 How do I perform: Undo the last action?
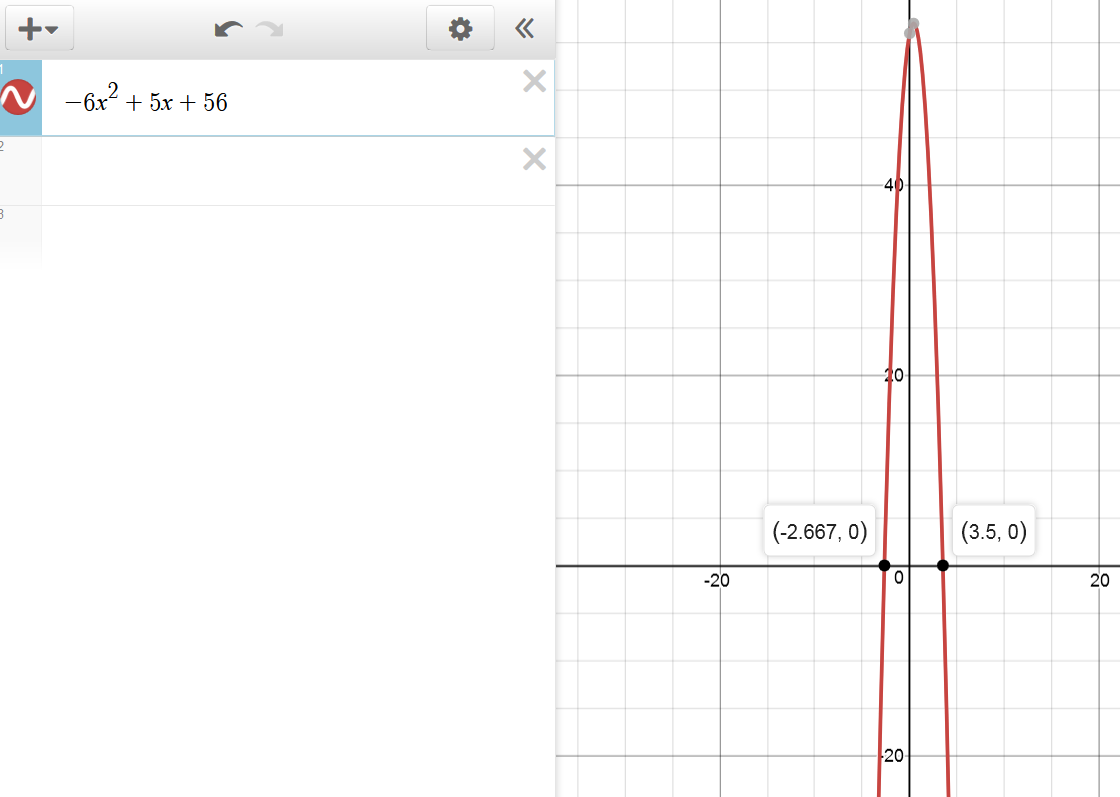tap(228, 29)
